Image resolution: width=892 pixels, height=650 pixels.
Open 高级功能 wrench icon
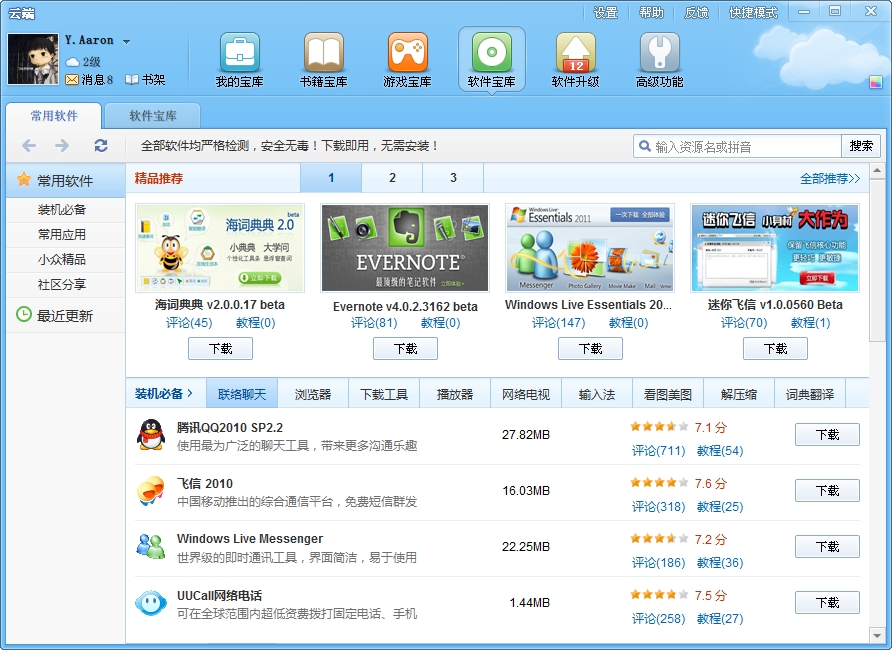click(660, 52)
